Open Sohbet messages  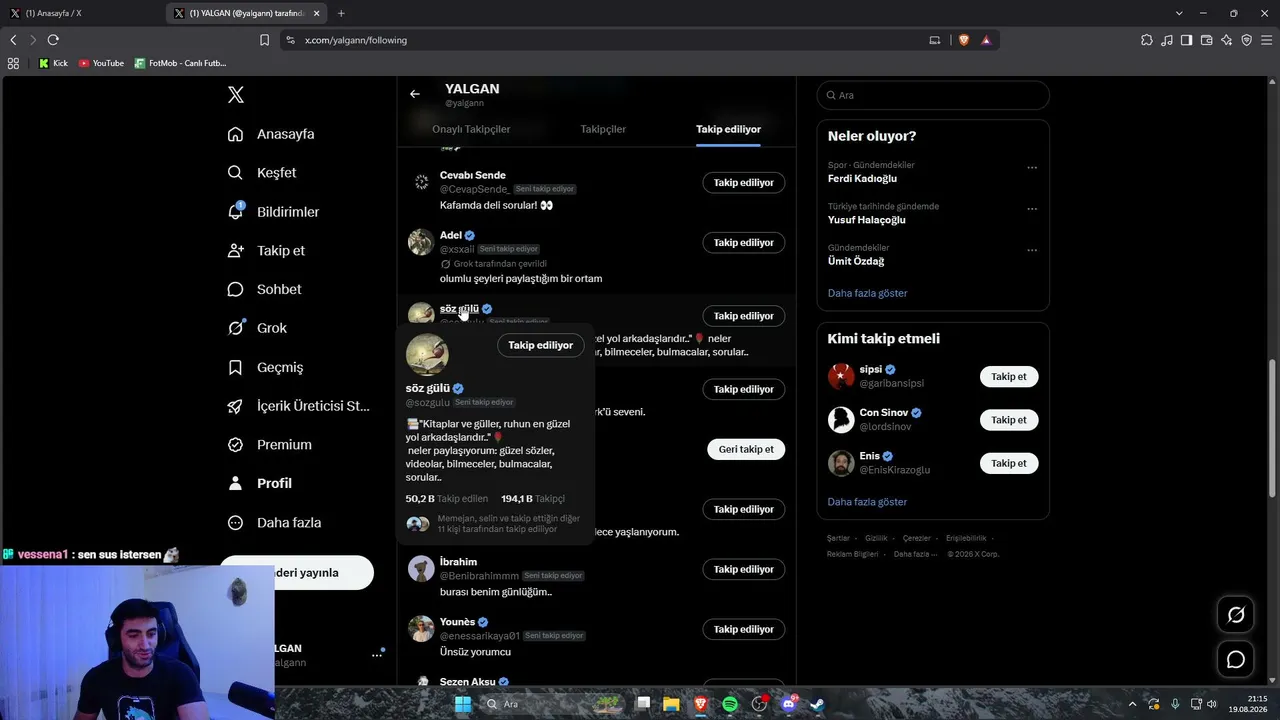click(x=264, y=289)
